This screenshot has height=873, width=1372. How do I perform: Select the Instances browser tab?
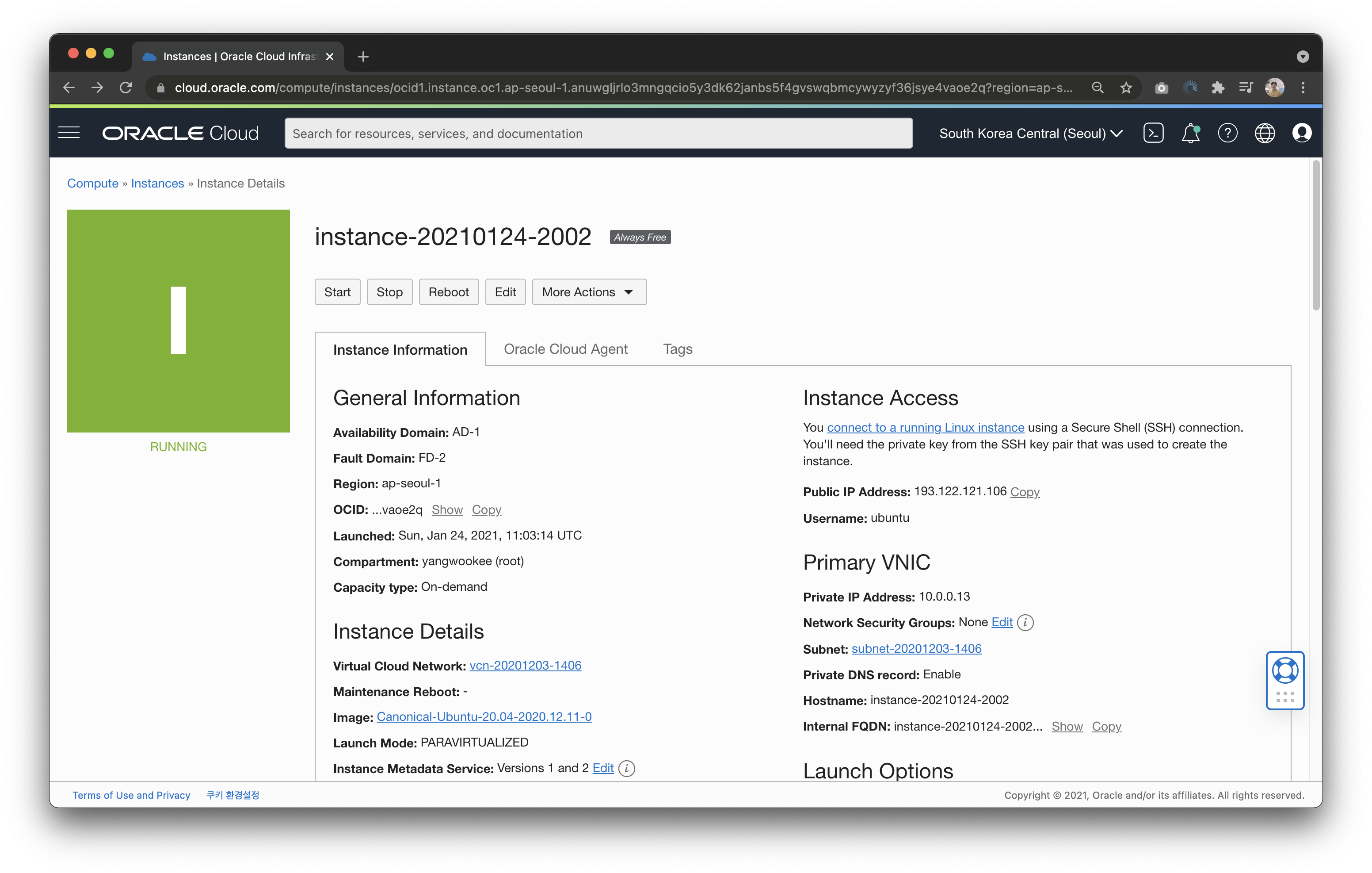[238, 57]
